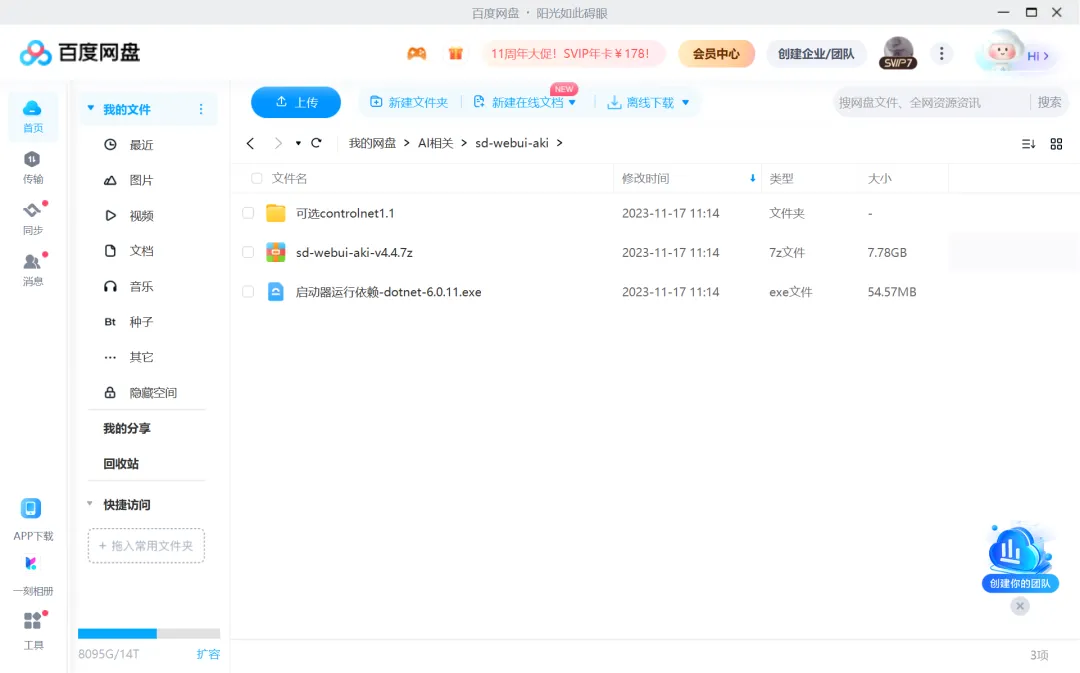
Task: Select 种子 in the file tree
Action: pyautogui.click(x=141, y=322)
